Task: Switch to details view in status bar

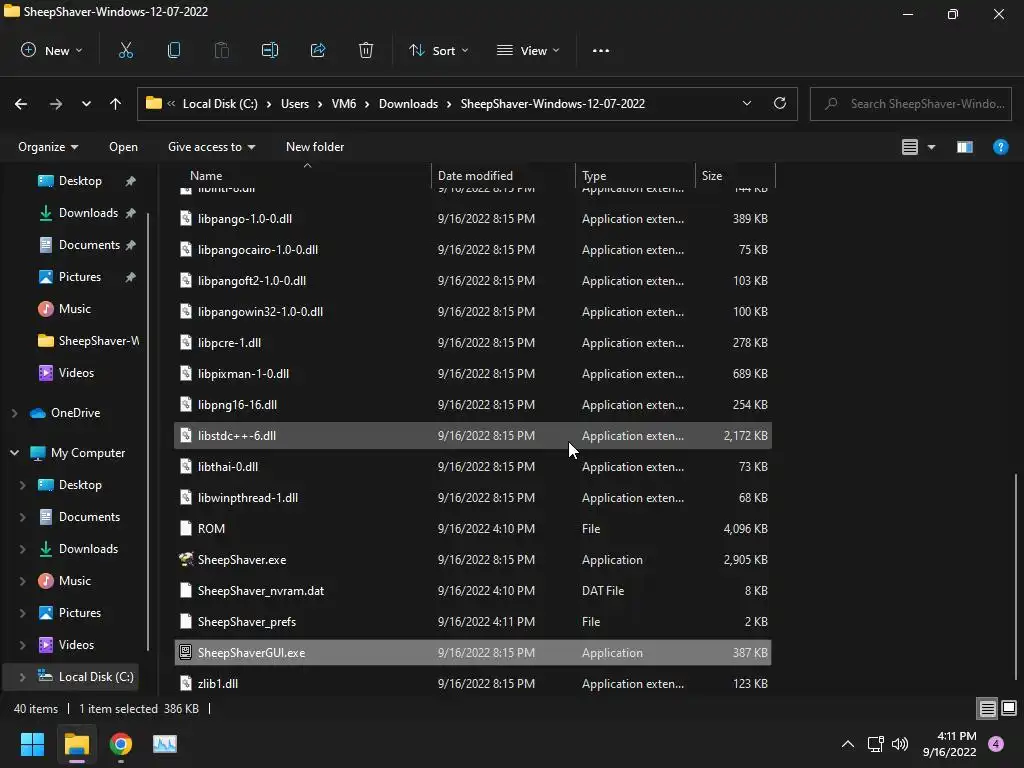Action: 987,708
